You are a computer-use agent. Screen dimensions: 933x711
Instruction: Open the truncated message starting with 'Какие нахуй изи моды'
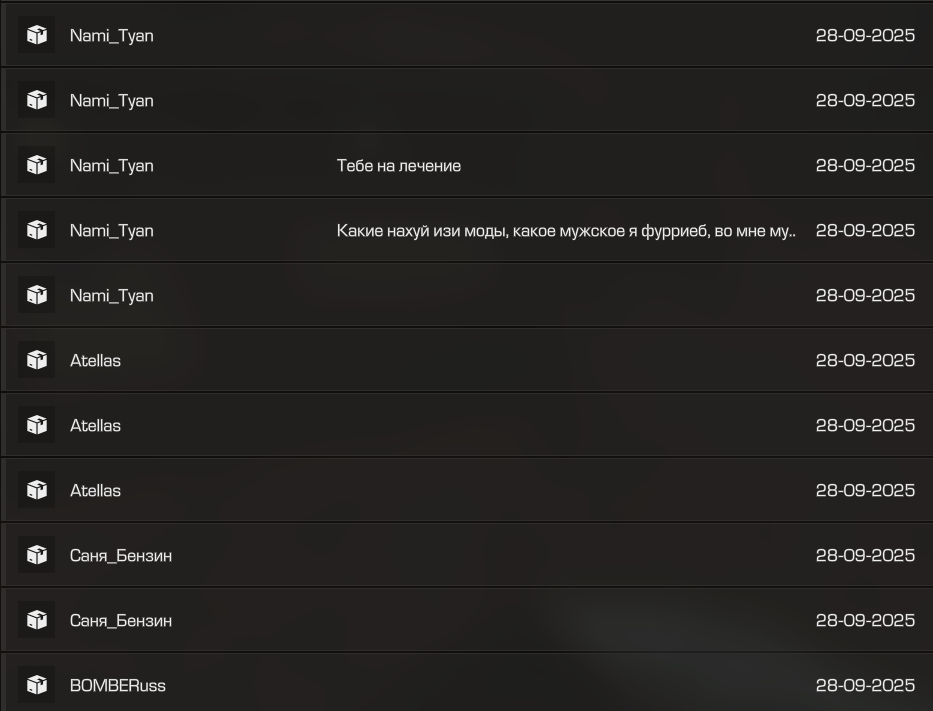pyautogui.click(x=566, y=231)
